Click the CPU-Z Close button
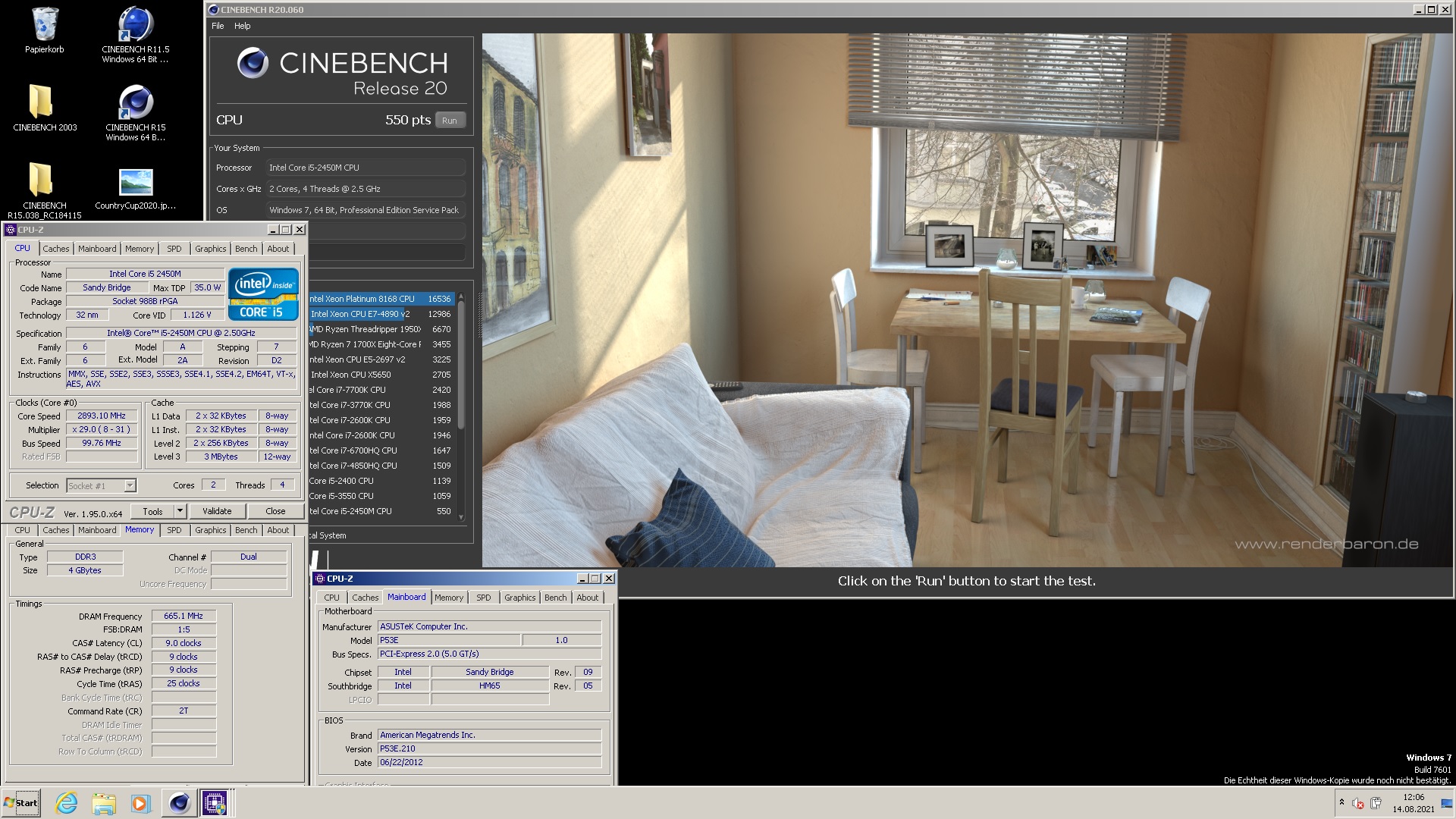 (275, 512)
